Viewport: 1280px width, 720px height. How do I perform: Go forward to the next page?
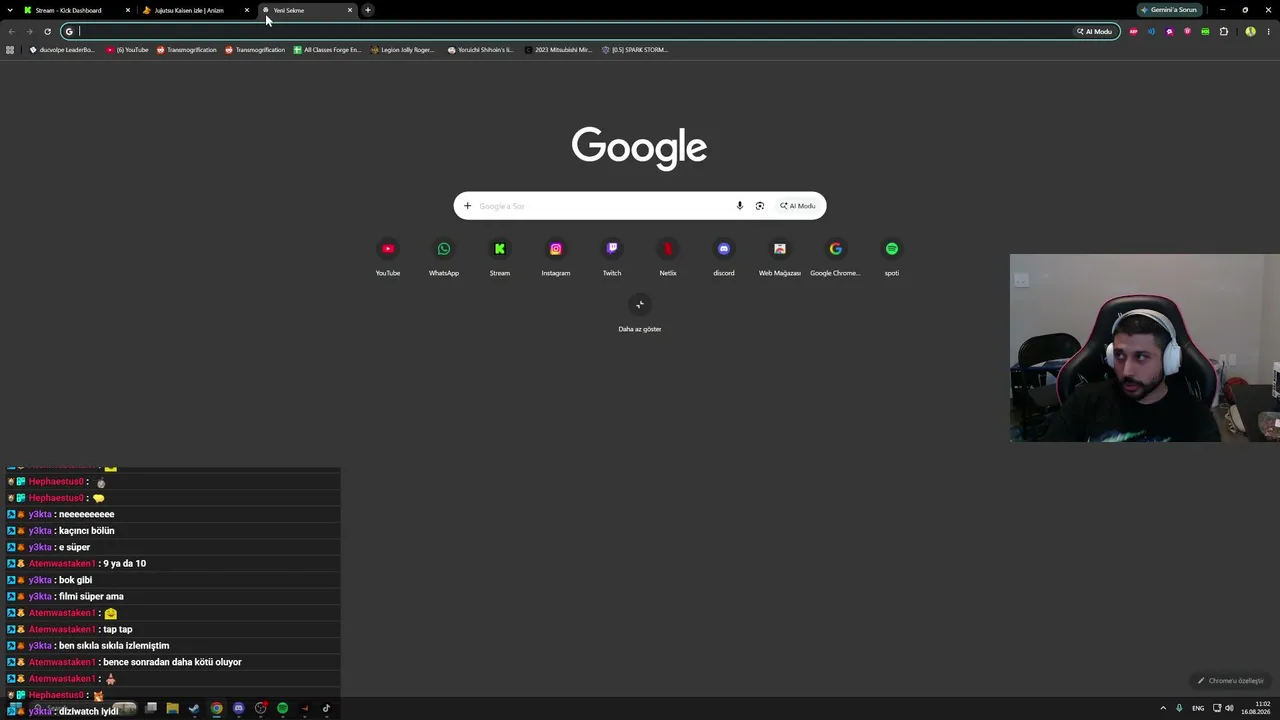pyautogui.click(x=29, y=31)
